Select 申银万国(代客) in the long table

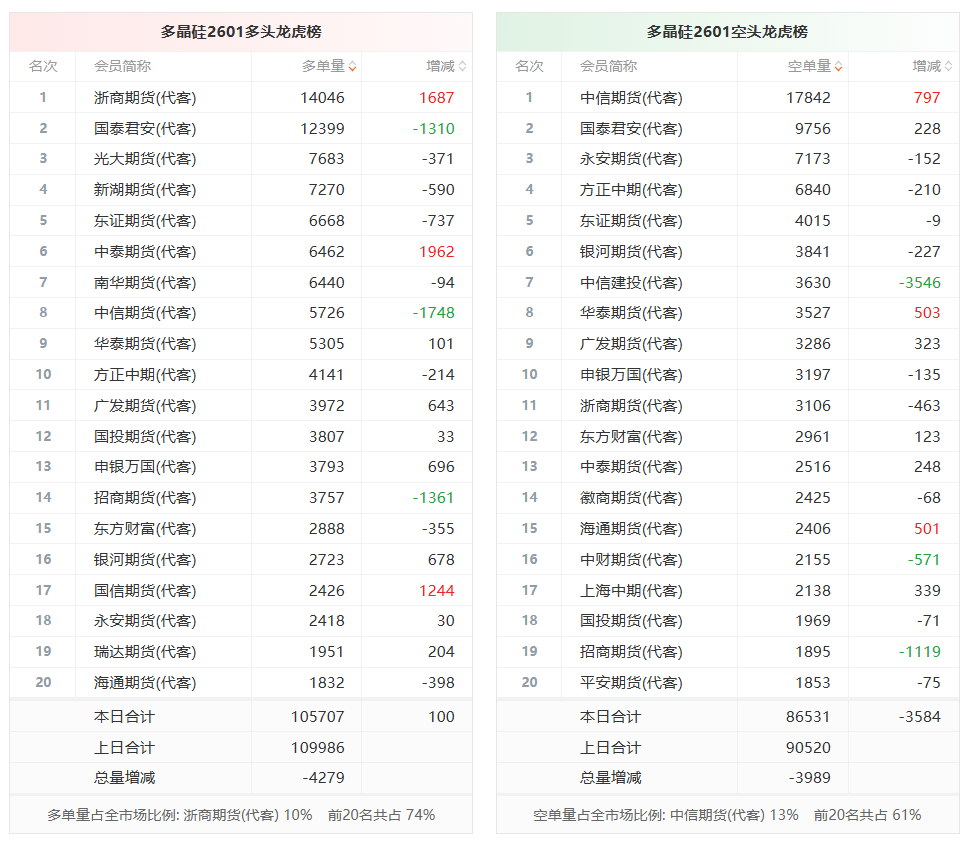(145, 467)
